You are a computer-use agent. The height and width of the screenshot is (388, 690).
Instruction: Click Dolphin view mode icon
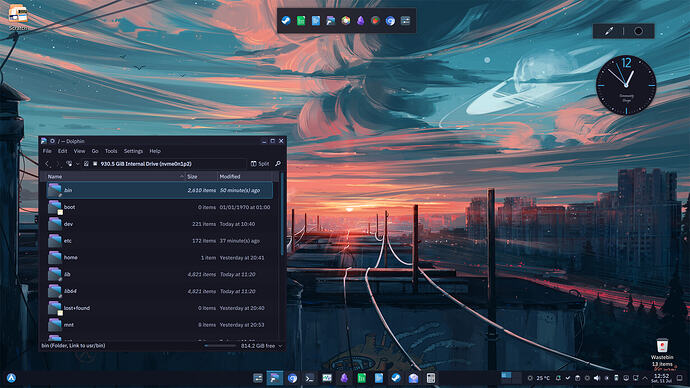(x=69, y=164)
